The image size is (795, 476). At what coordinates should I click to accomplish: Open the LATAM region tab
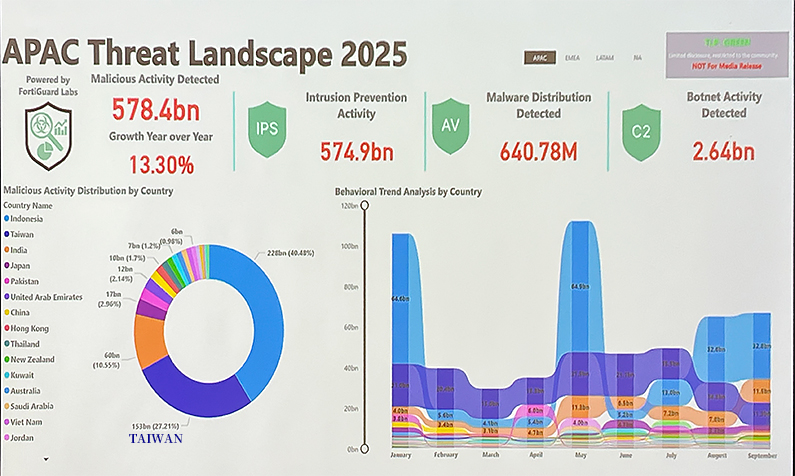(x=605, y=58)
